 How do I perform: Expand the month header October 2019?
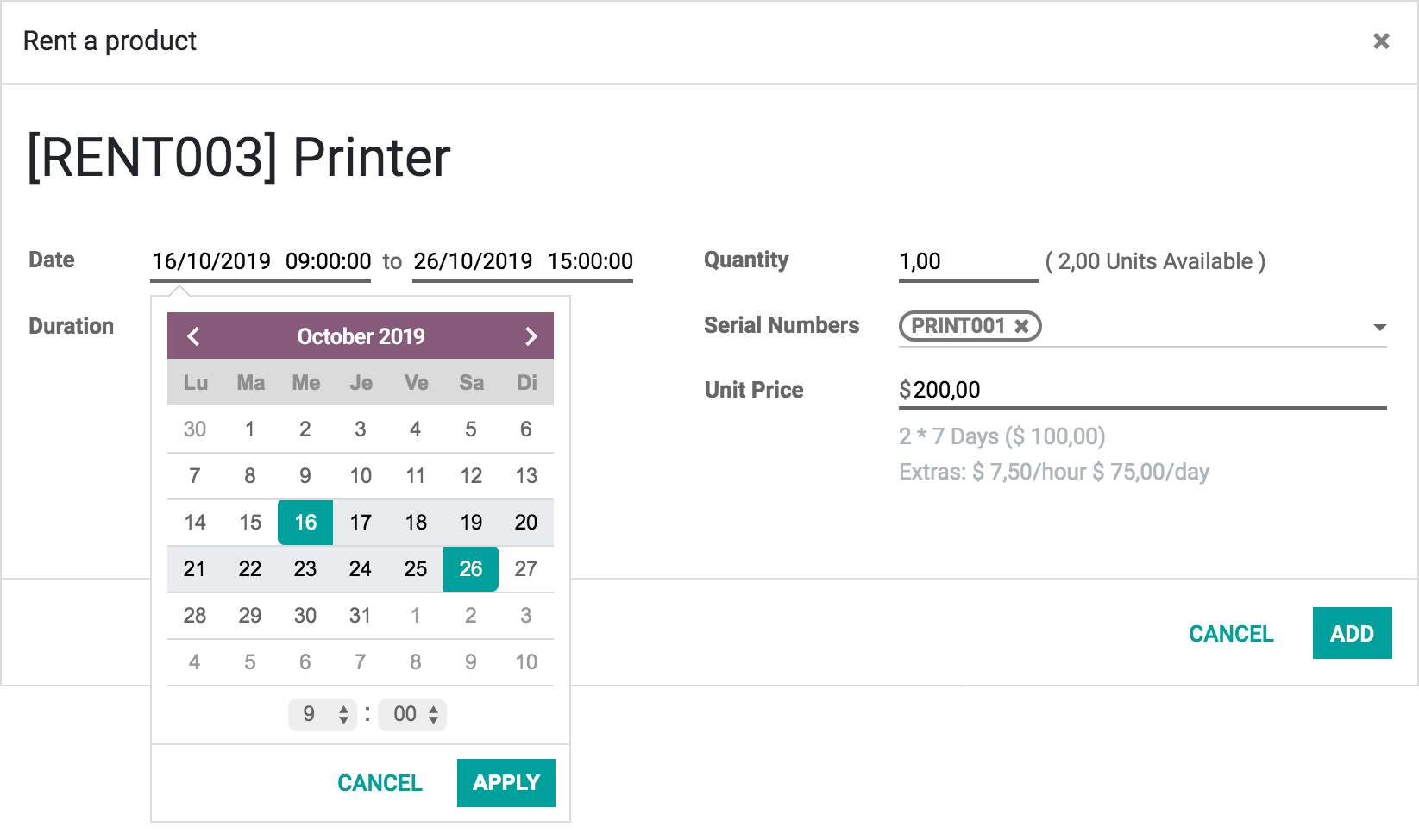[x=361, y=336]
